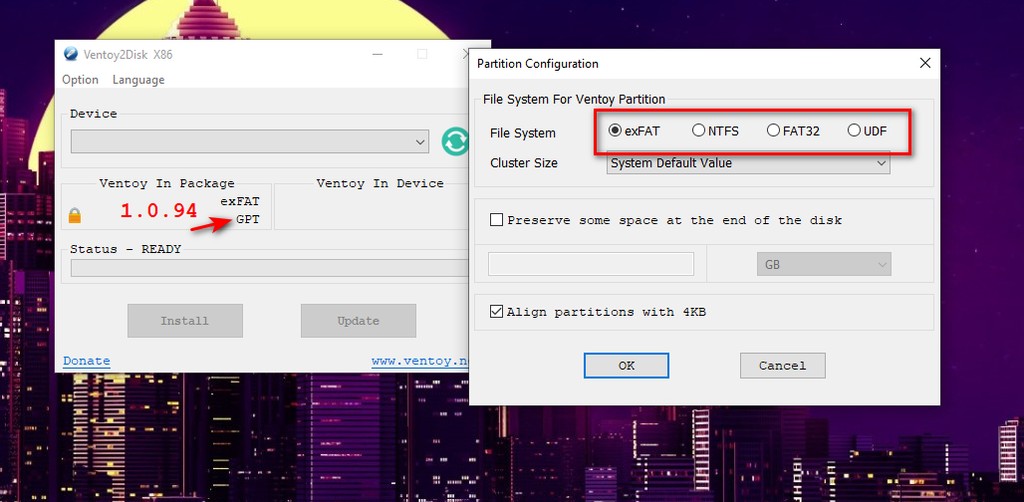
Task: Select the exFAT file system option
Action: tap(634, 131)
